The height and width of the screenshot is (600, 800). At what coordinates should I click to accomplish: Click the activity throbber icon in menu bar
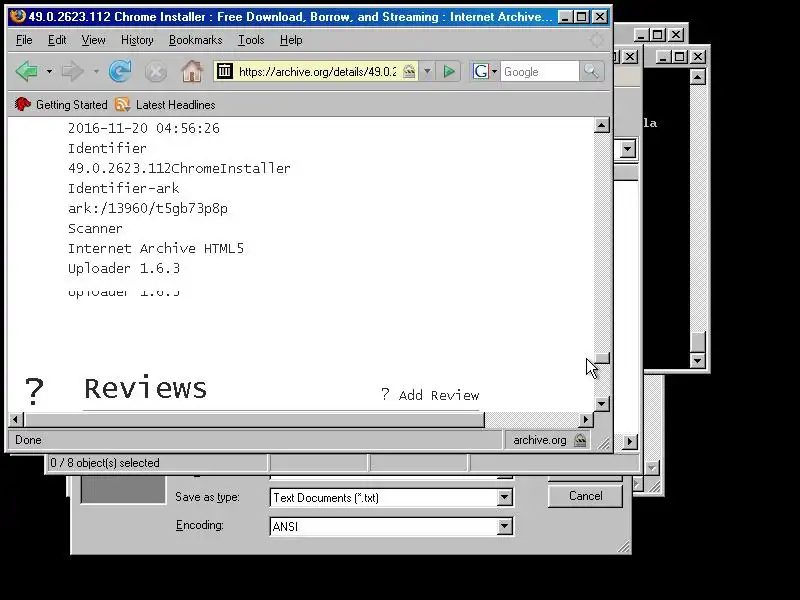tap(596, 40)
